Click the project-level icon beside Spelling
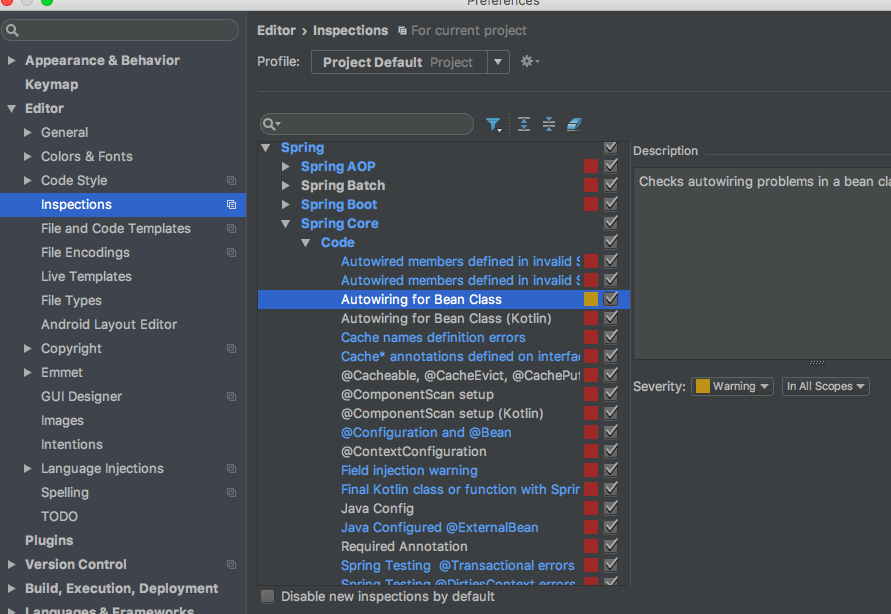Viewport: 891px width, 614px height. 231,492
